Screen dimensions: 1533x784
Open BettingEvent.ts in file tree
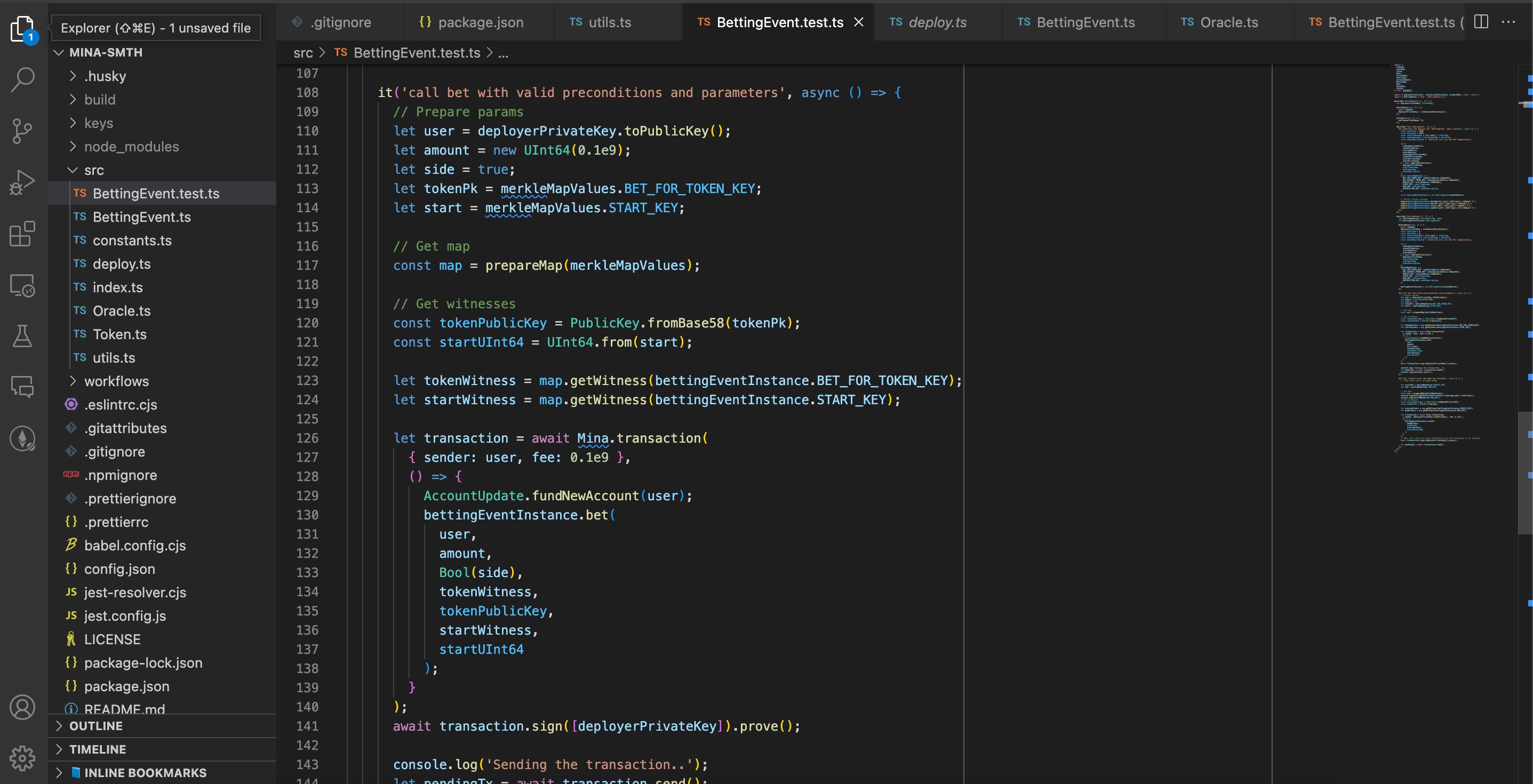pos(162,217)
